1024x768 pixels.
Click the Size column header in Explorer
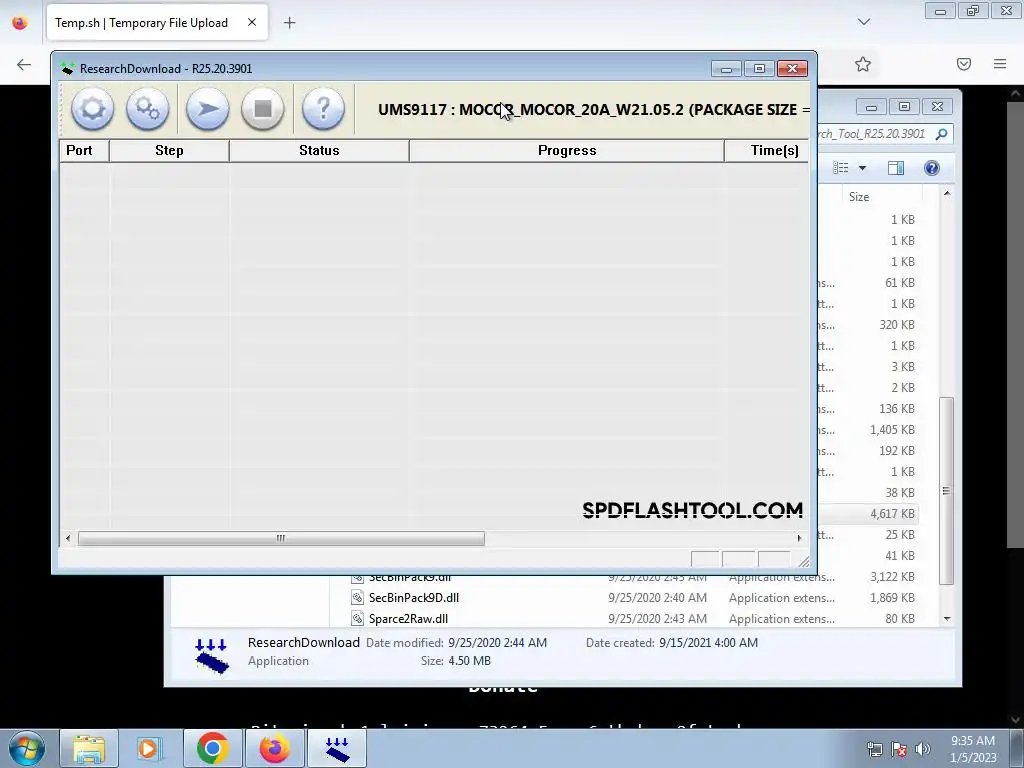click(x=859, y=197)
